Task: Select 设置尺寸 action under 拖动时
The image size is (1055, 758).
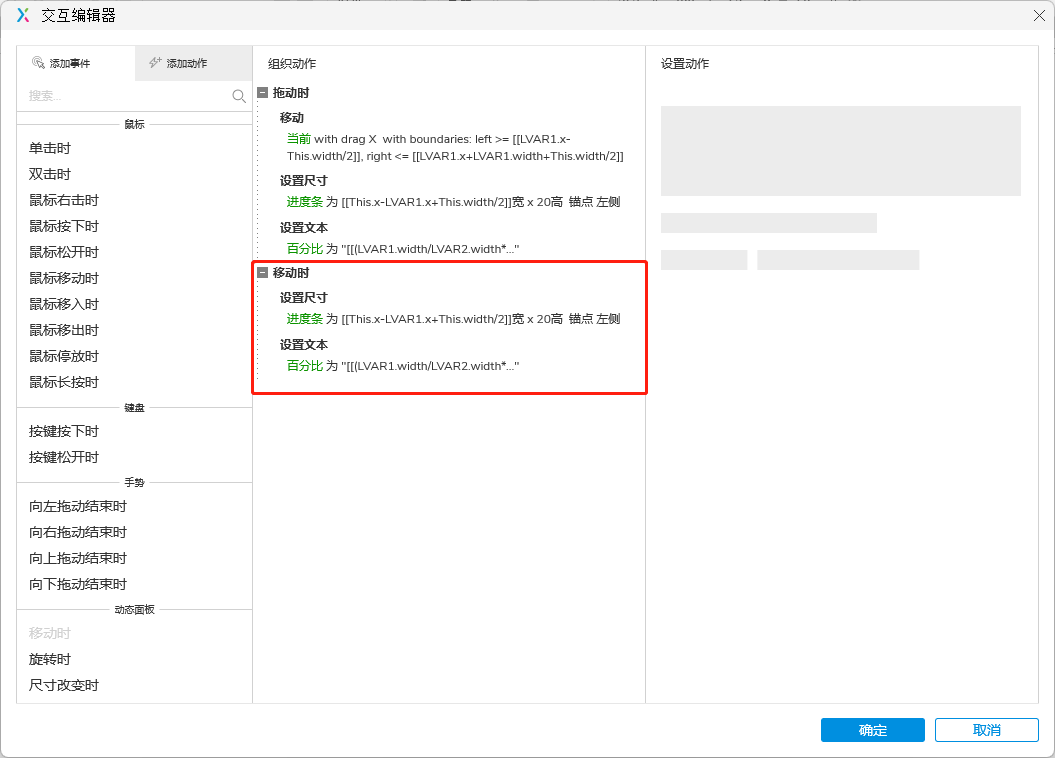Action: (303, 181)
